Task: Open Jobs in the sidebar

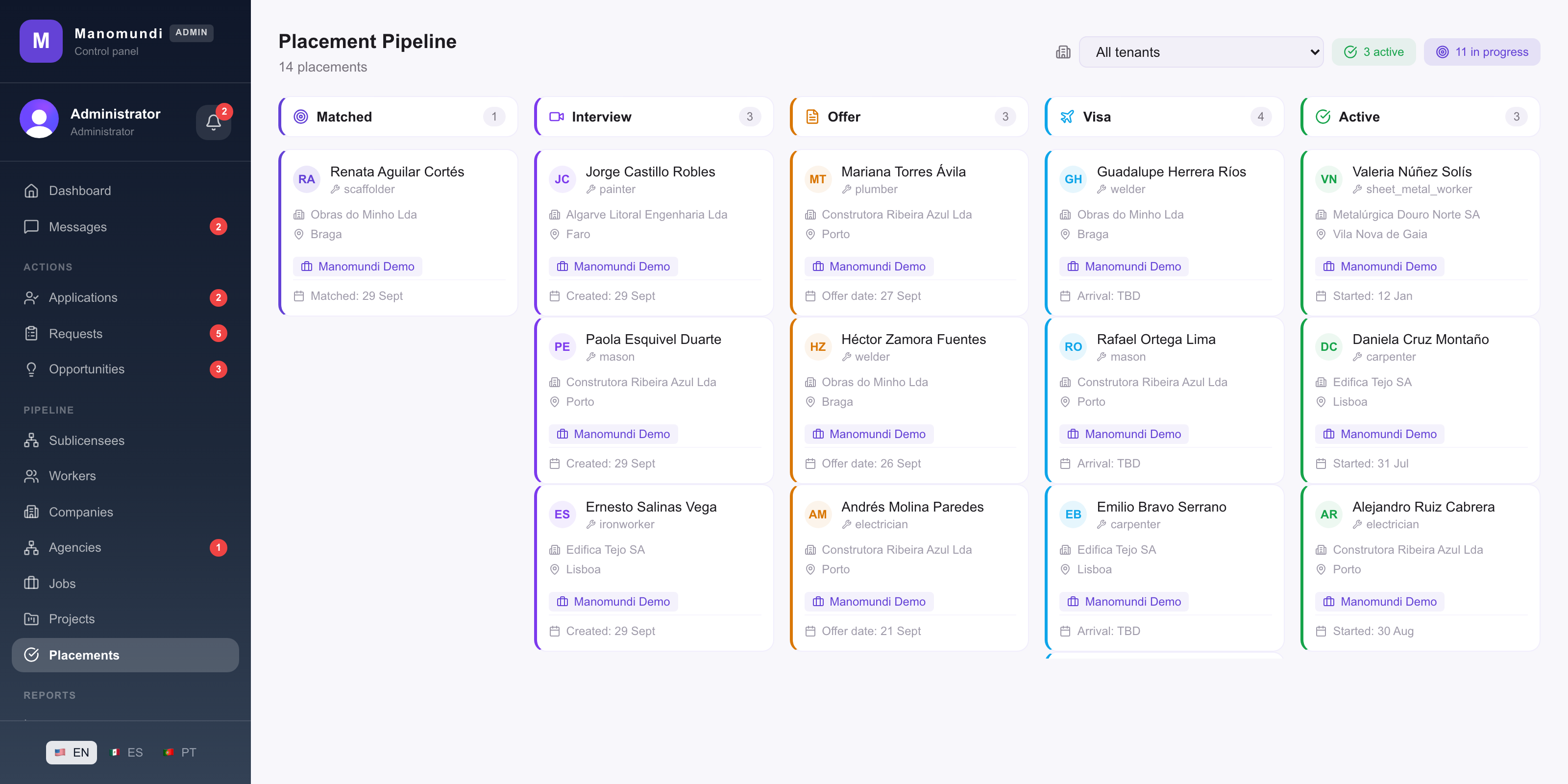Action: pos(125,584)
